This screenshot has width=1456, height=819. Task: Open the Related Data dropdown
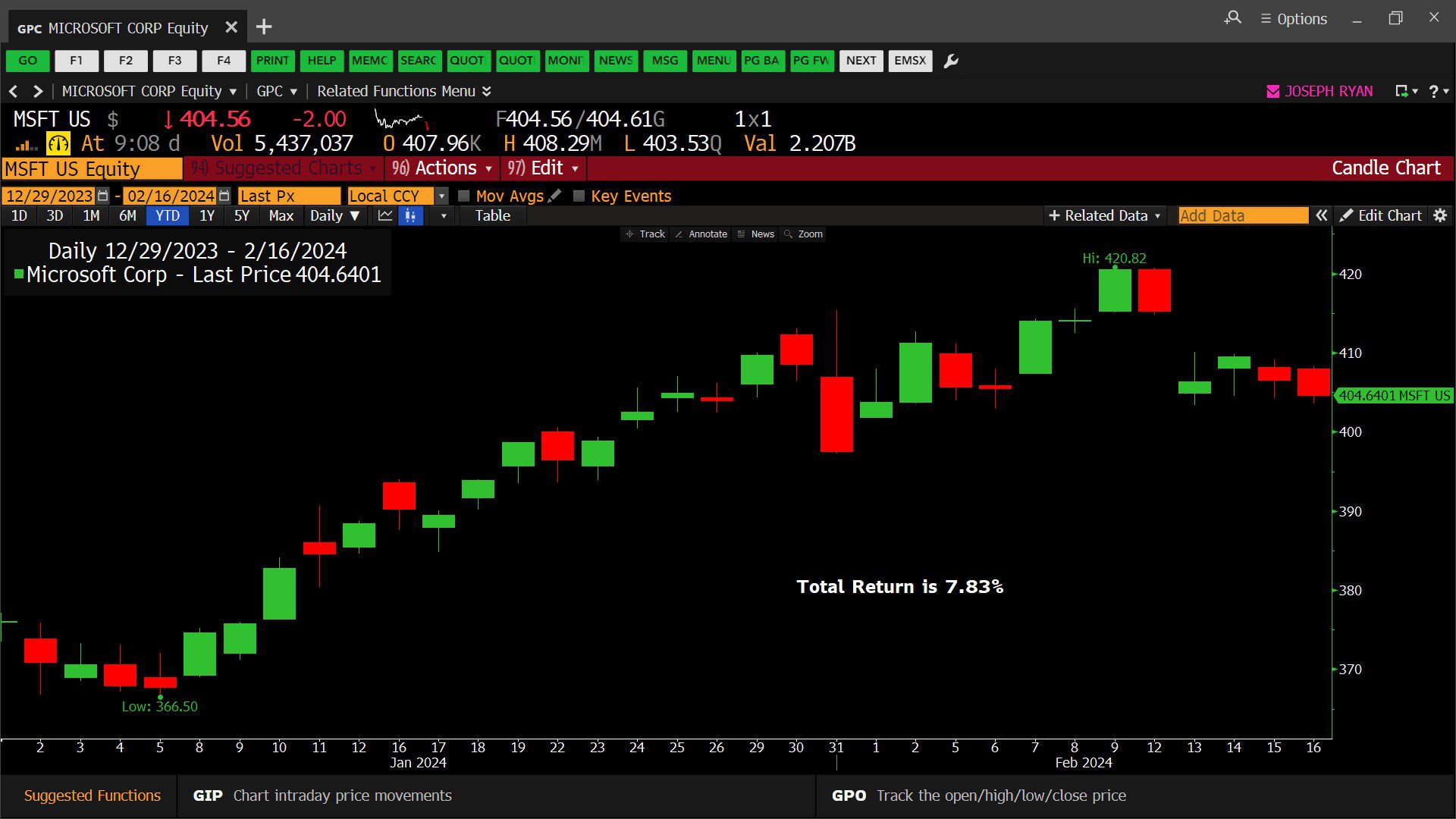pos(1105,216)
